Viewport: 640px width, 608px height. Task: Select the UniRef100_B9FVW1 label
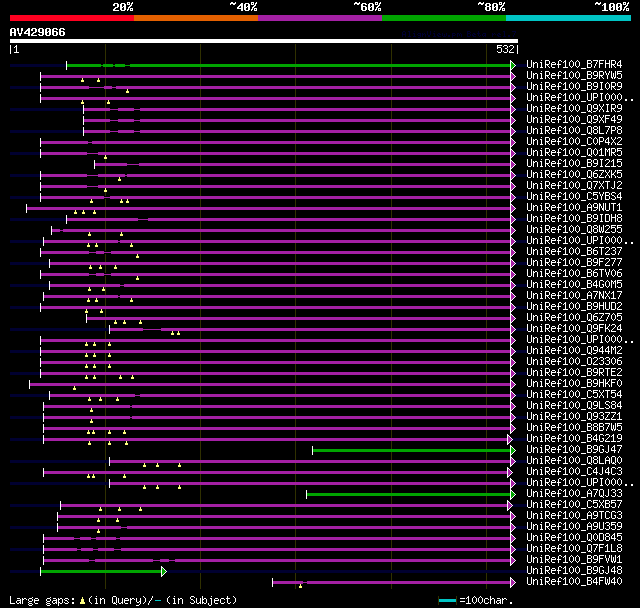tap(574, 560)
